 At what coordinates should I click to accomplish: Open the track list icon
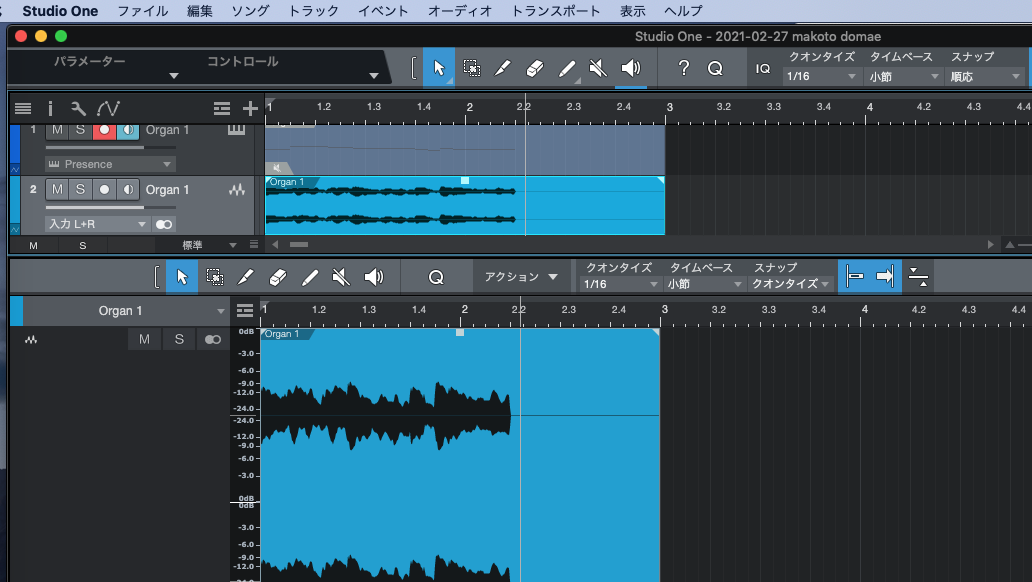[23, 108]
